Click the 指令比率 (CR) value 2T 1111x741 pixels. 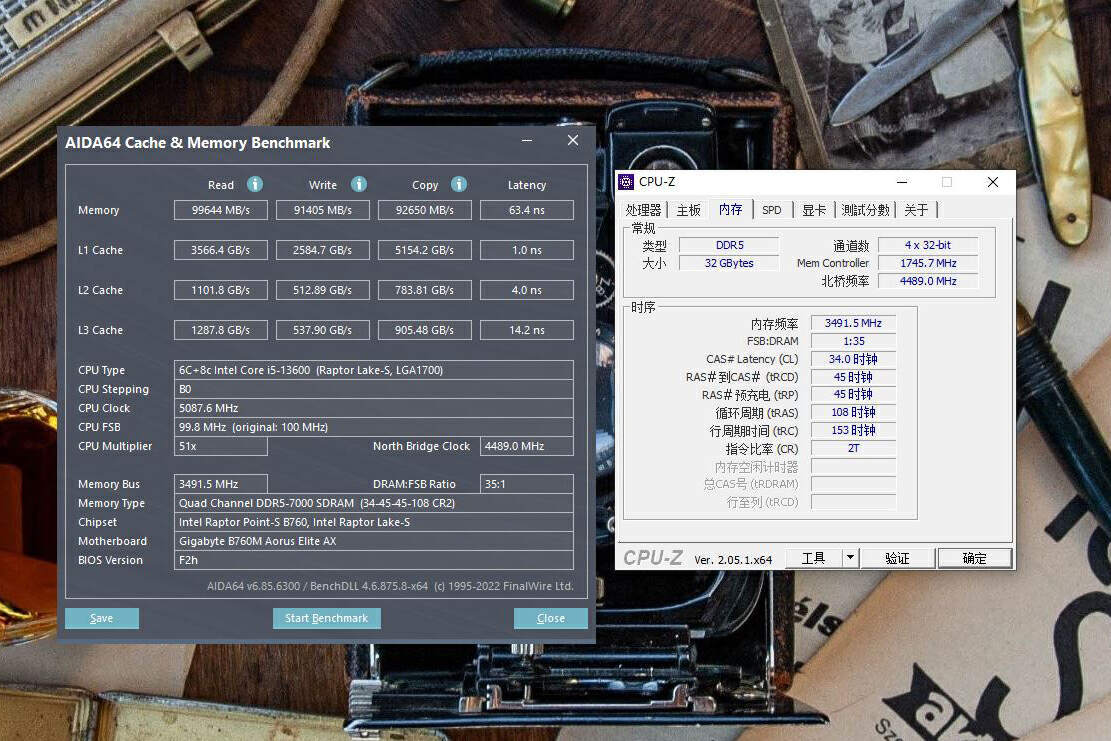[x=853, y=448]
